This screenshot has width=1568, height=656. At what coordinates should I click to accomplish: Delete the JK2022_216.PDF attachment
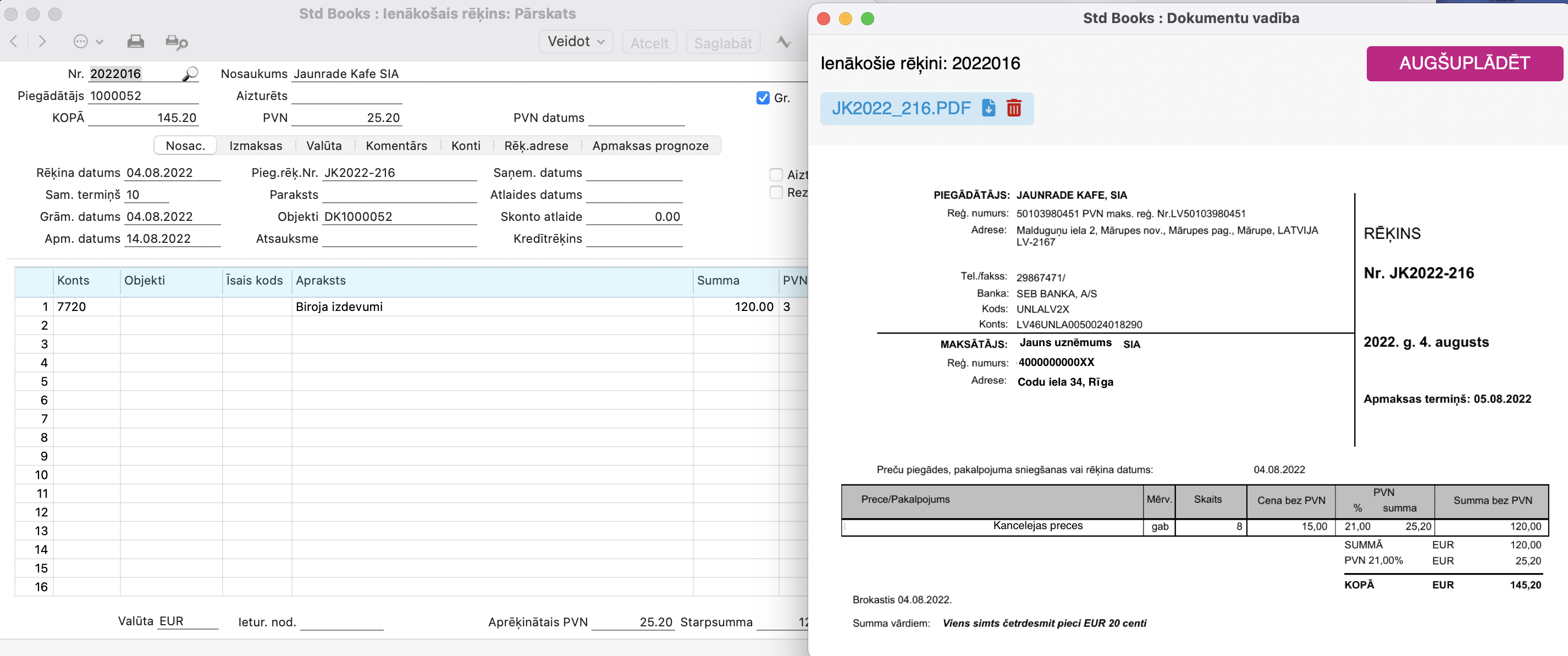(1013, 108)
